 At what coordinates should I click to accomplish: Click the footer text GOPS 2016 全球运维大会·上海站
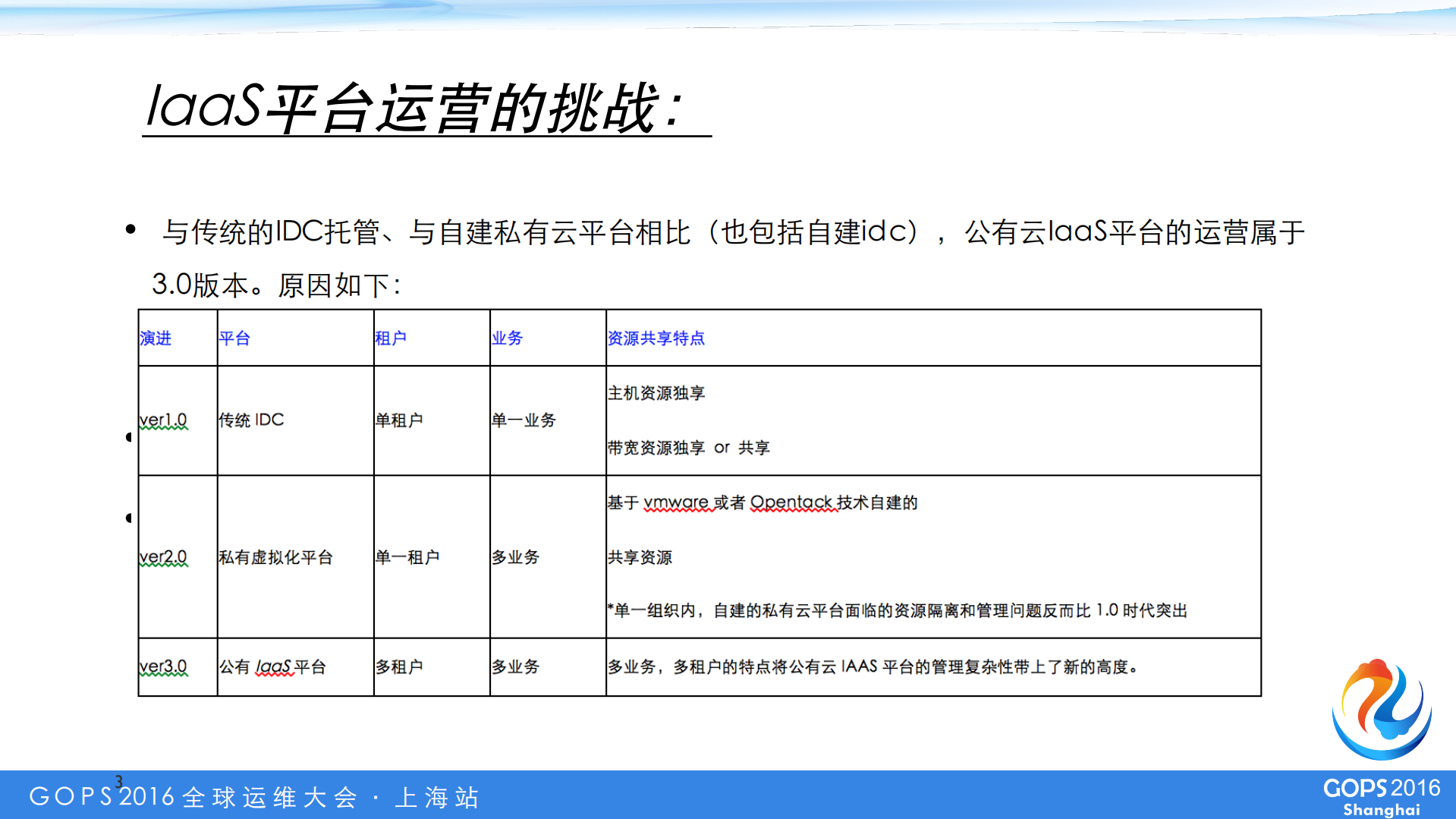[254, 798]
